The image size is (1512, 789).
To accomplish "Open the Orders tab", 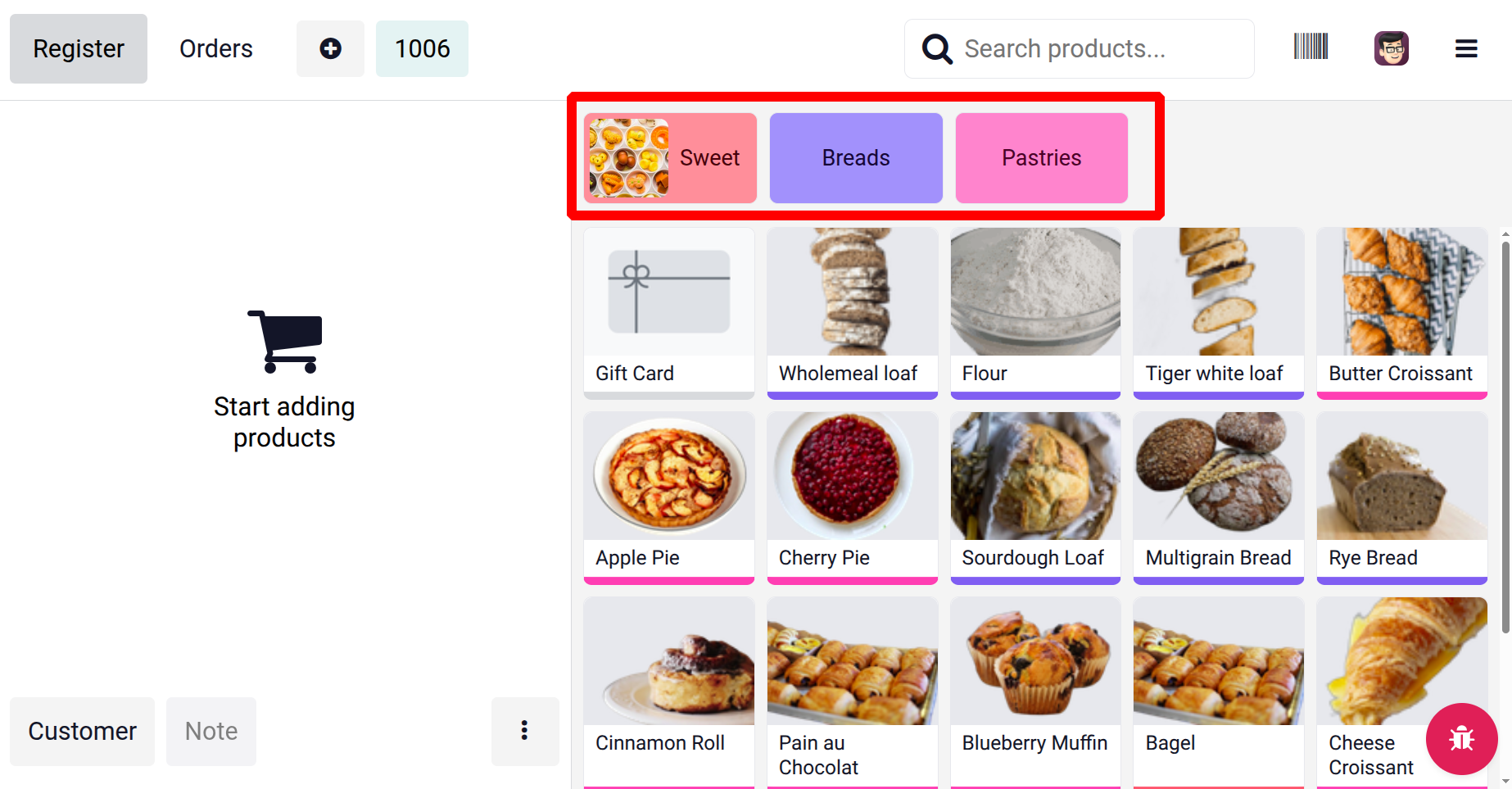I will (x=216, y=49).
